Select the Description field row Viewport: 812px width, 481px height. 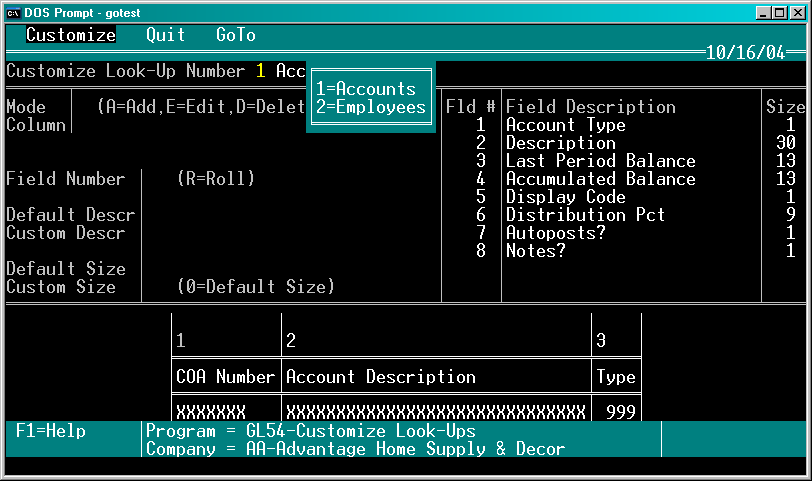pos(625,143)
